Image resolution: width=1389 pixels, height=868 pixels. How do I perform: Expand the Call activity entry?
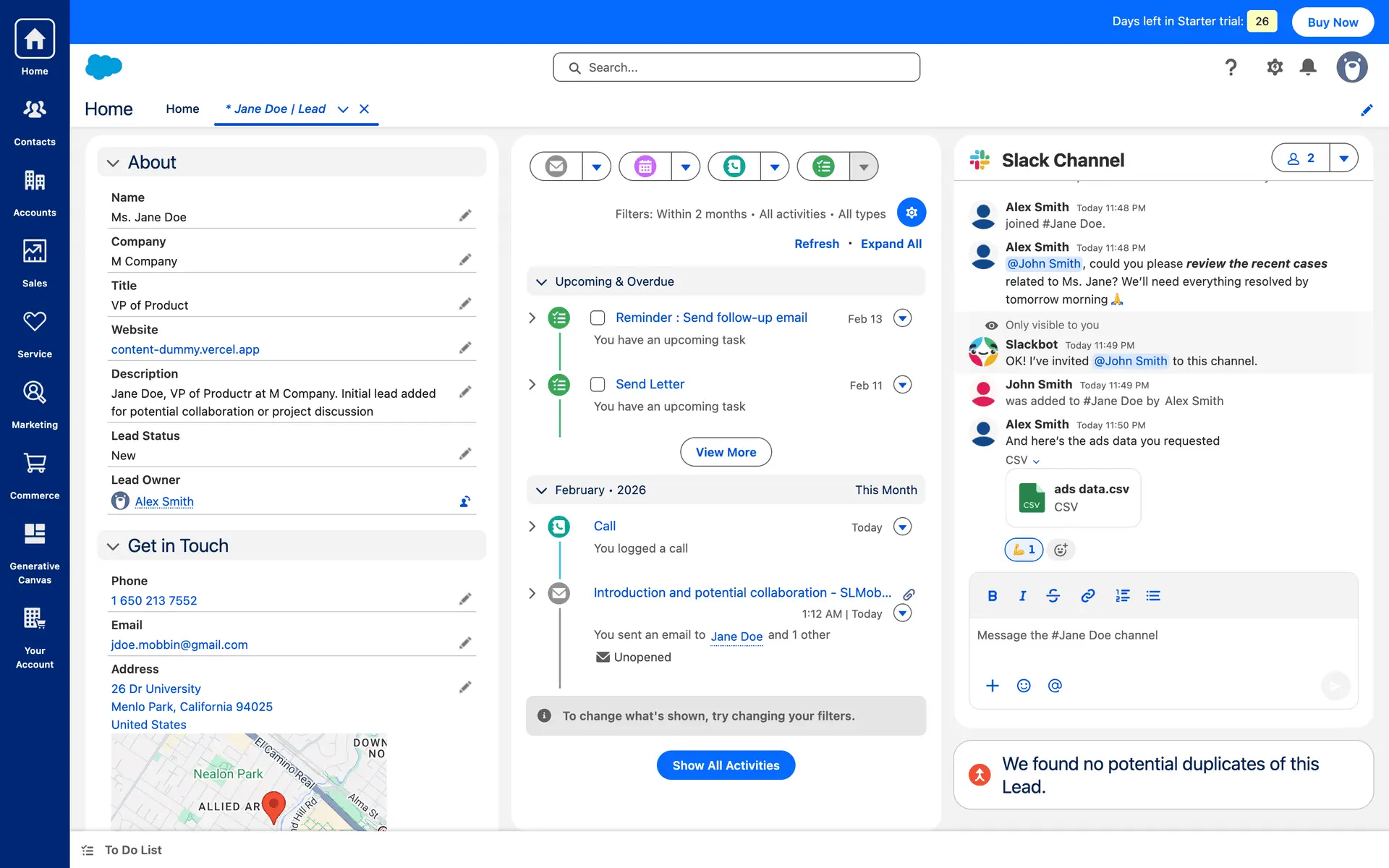532,527
